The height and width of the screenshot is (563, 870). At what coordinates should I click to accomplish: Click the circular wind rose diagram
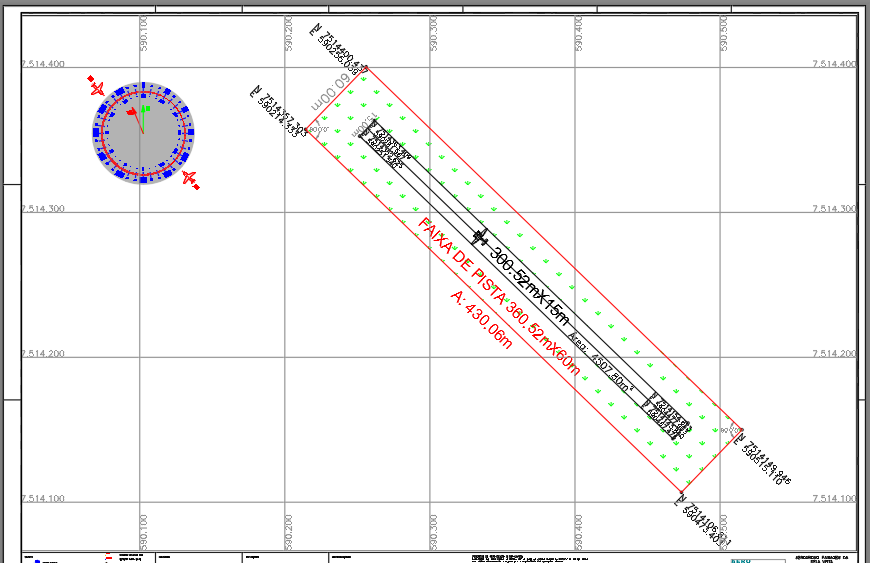[x=143, y=133]
